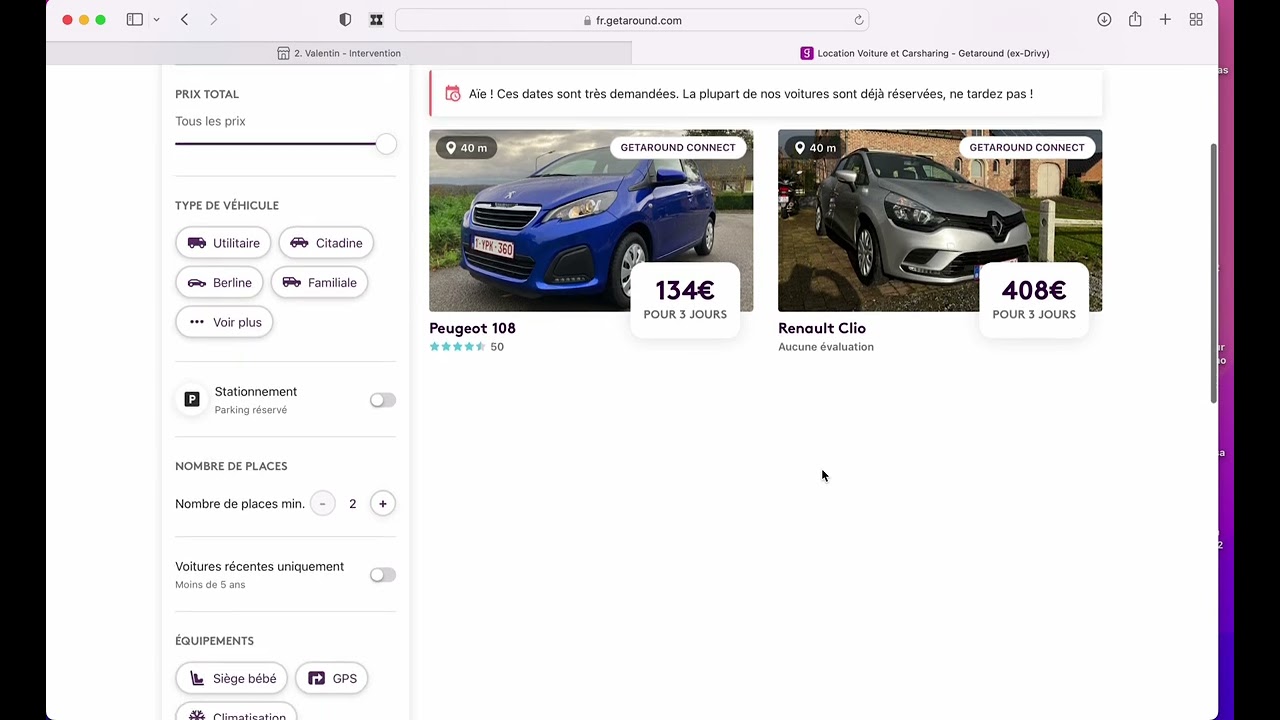Click the page vertical scrollbar
This screenshot has height=720, width=1280.
[x=1213, y=272]
